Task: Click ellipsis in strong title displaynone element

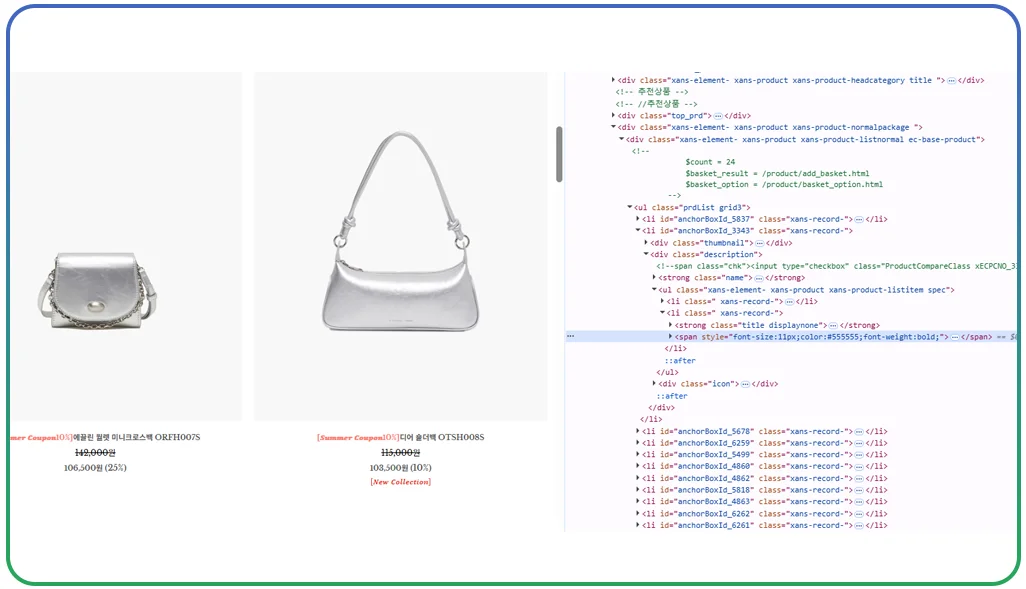Action: tap(832, 325)
